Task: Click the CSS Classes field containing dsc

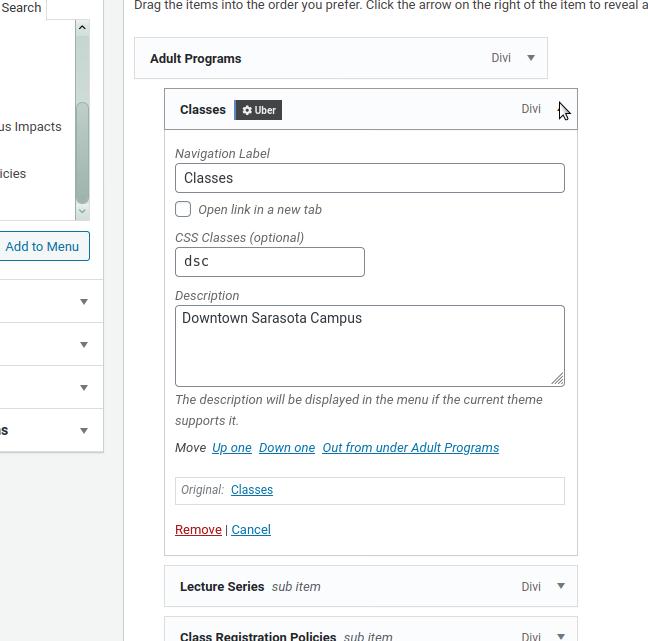Action: coord(270,262)
